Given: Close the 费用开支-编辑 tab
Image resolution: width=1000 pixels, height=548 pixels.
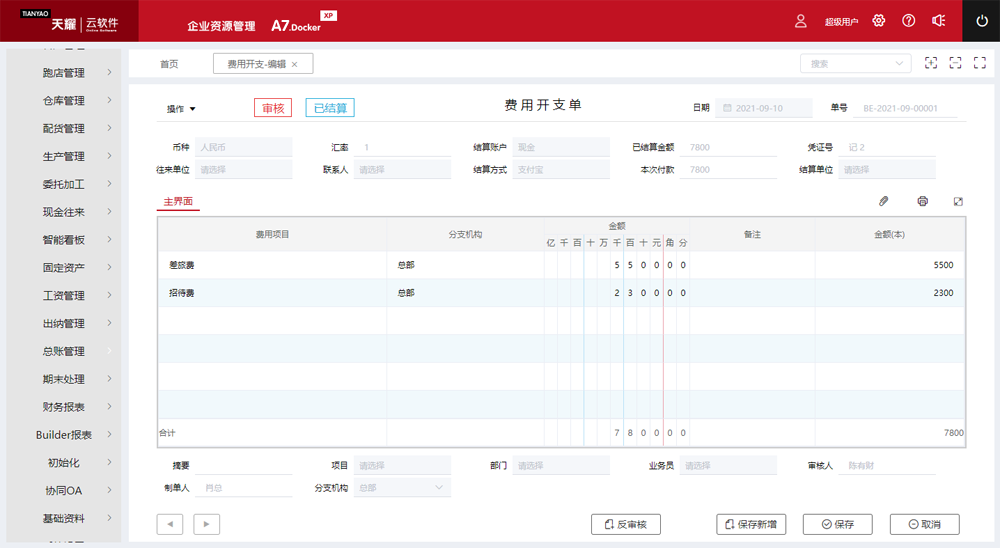Looking at the screenshot, I should pyautogui.click(x=294, y=64).
